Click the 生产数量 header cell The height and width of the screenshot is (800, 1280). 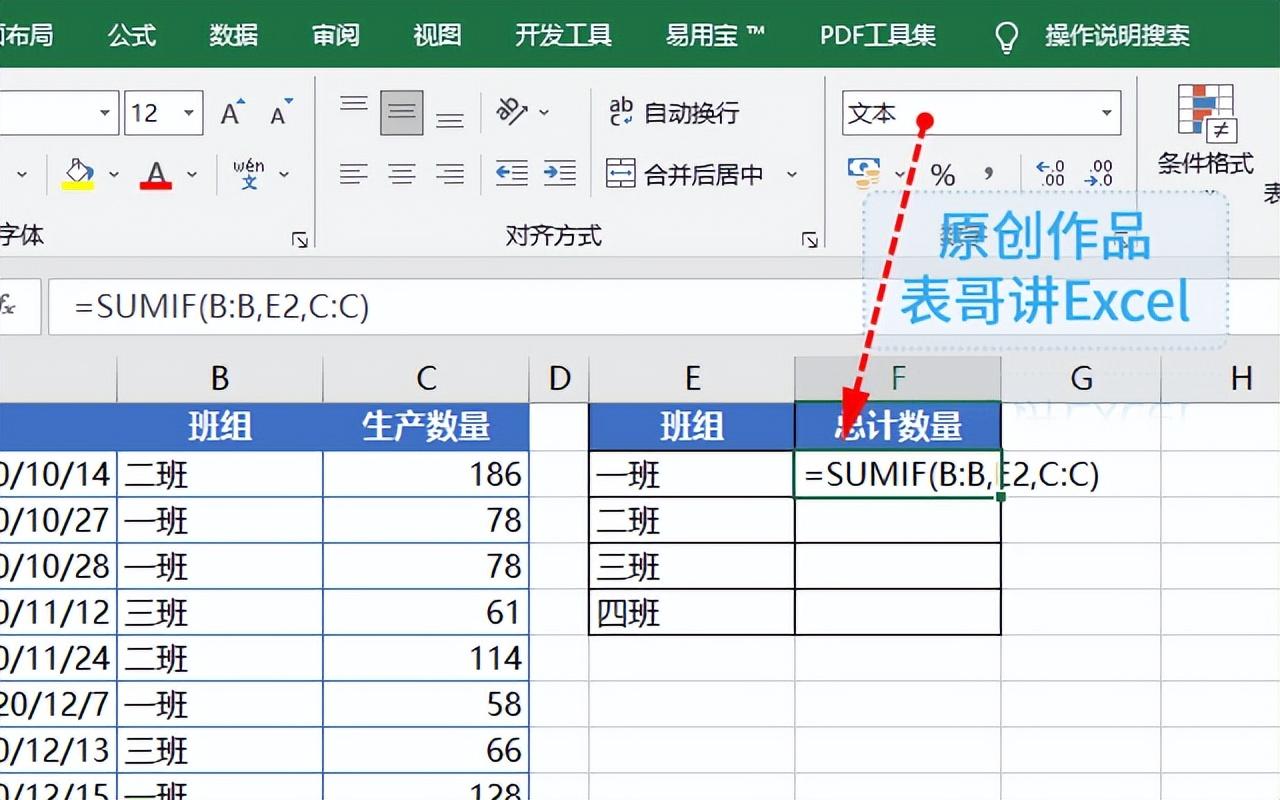(426, 427)
